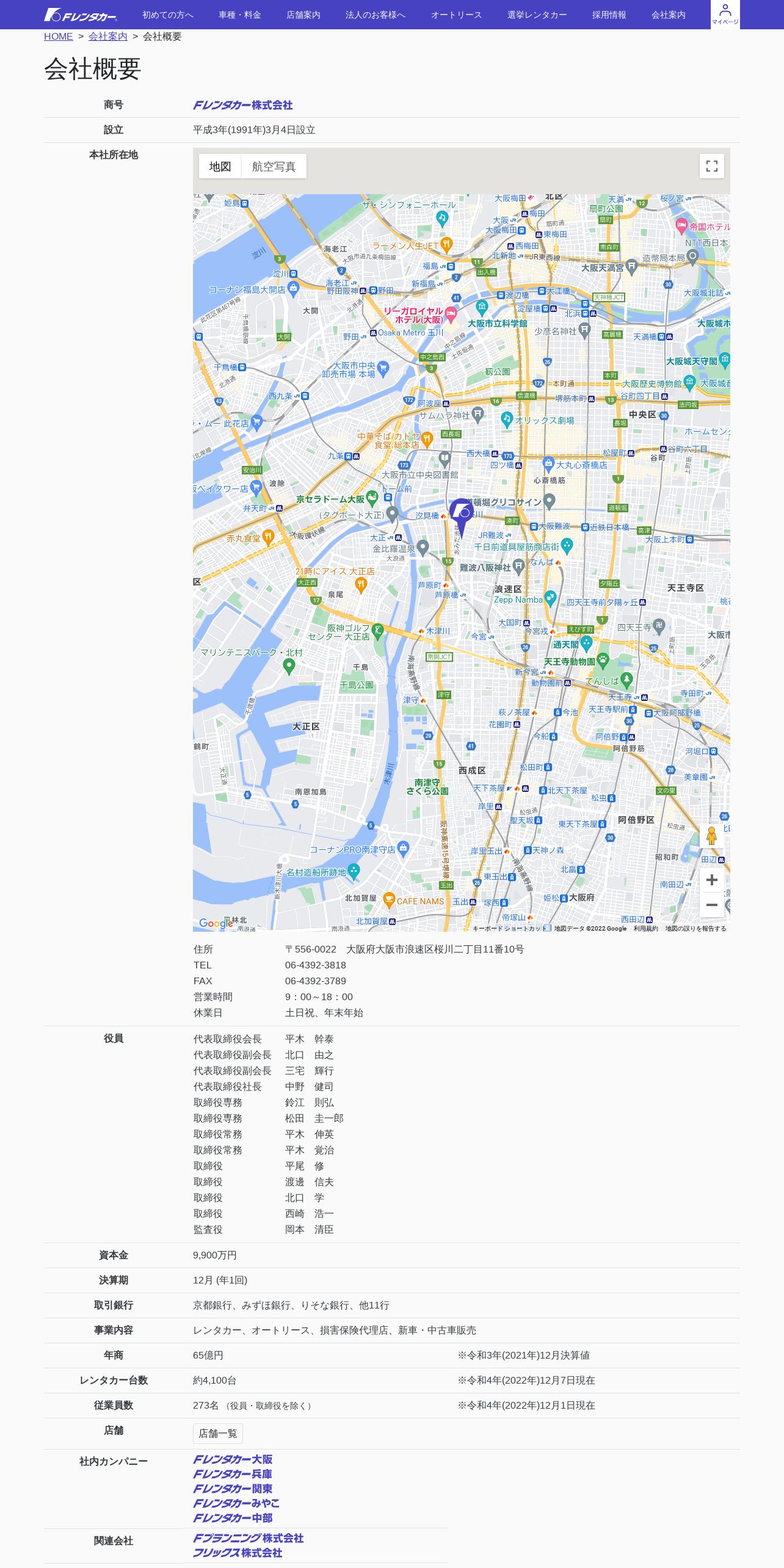Go to HOME breadcrumb link
Image resolution: width=784 pixels, height=1568 pixels.
[58, 37]
